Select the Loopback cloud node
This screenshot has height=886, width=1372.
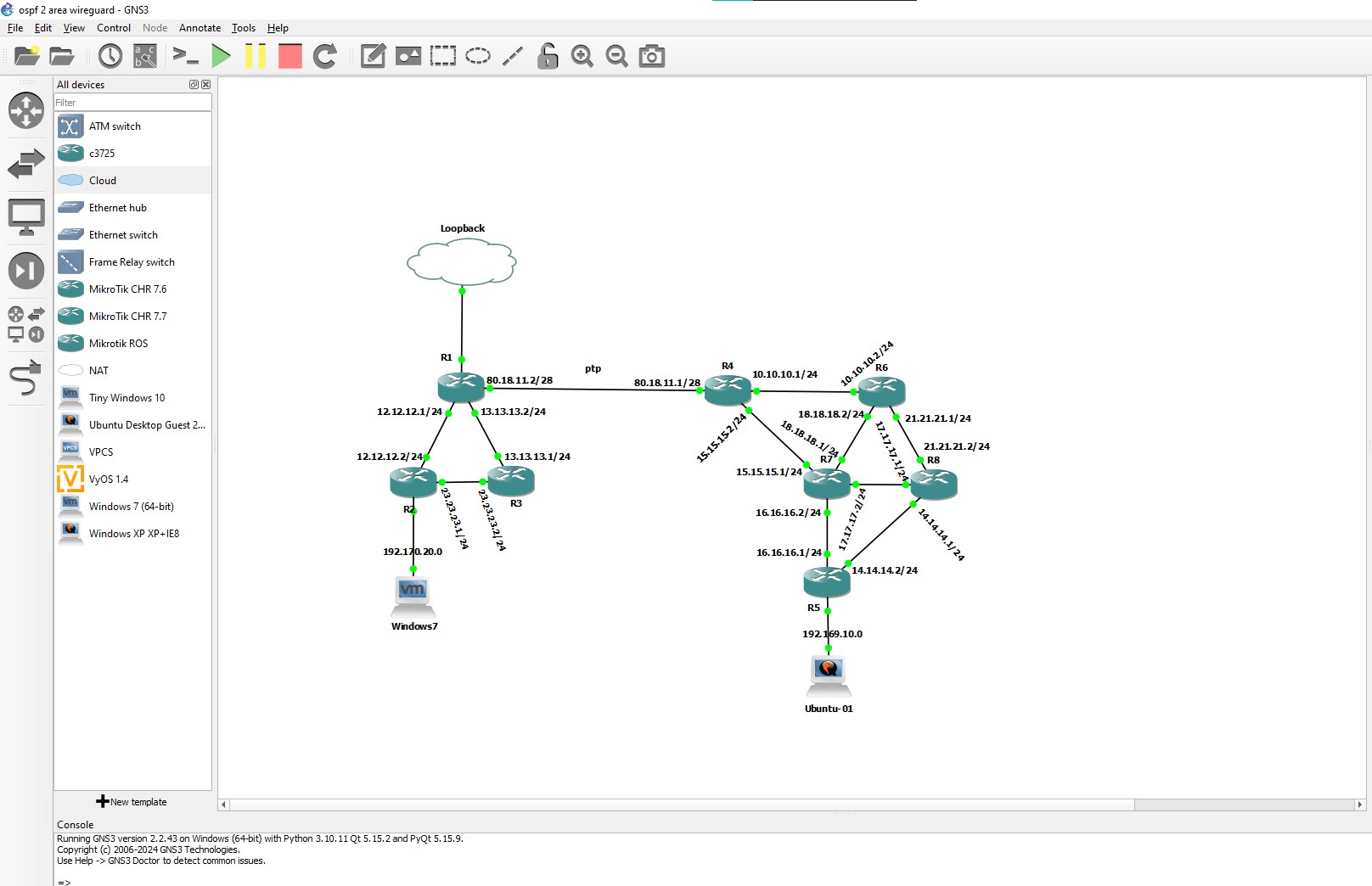click(x=462, y=261)
